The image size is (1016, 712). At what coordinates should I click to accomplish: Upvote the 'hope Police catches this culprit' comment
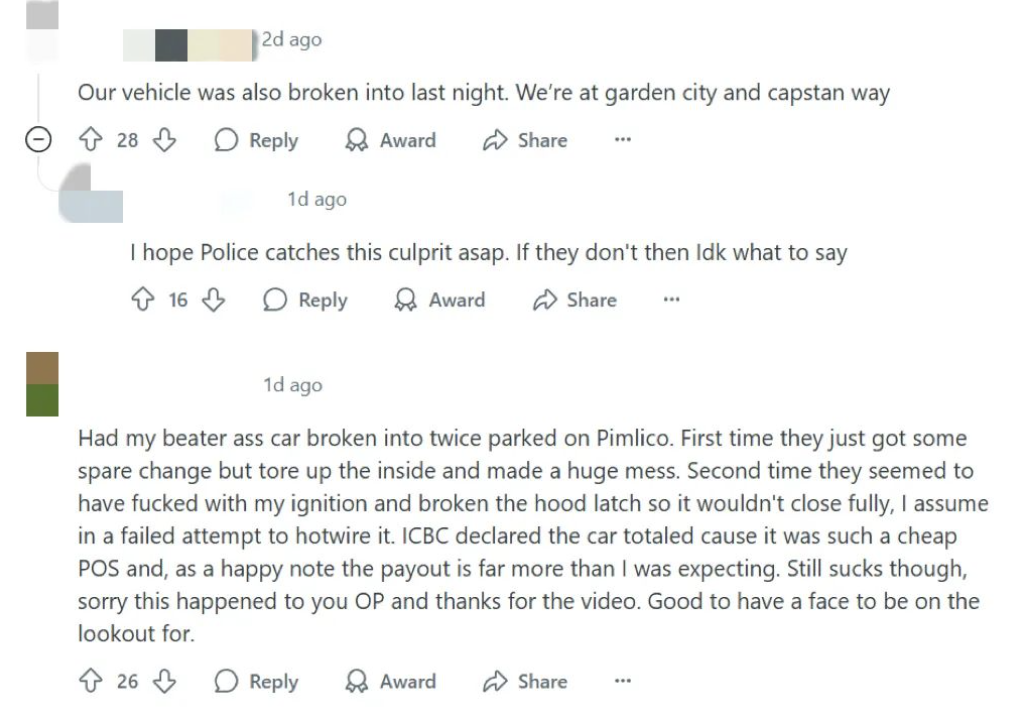(x=143, y=299)
